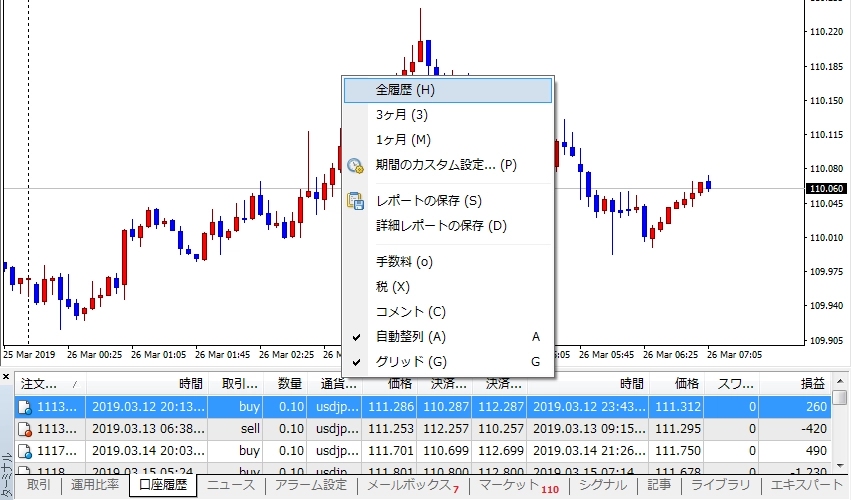Viewport: 851px width, 500px height.
Task: Click profit value -420
Action: [813, 429]
